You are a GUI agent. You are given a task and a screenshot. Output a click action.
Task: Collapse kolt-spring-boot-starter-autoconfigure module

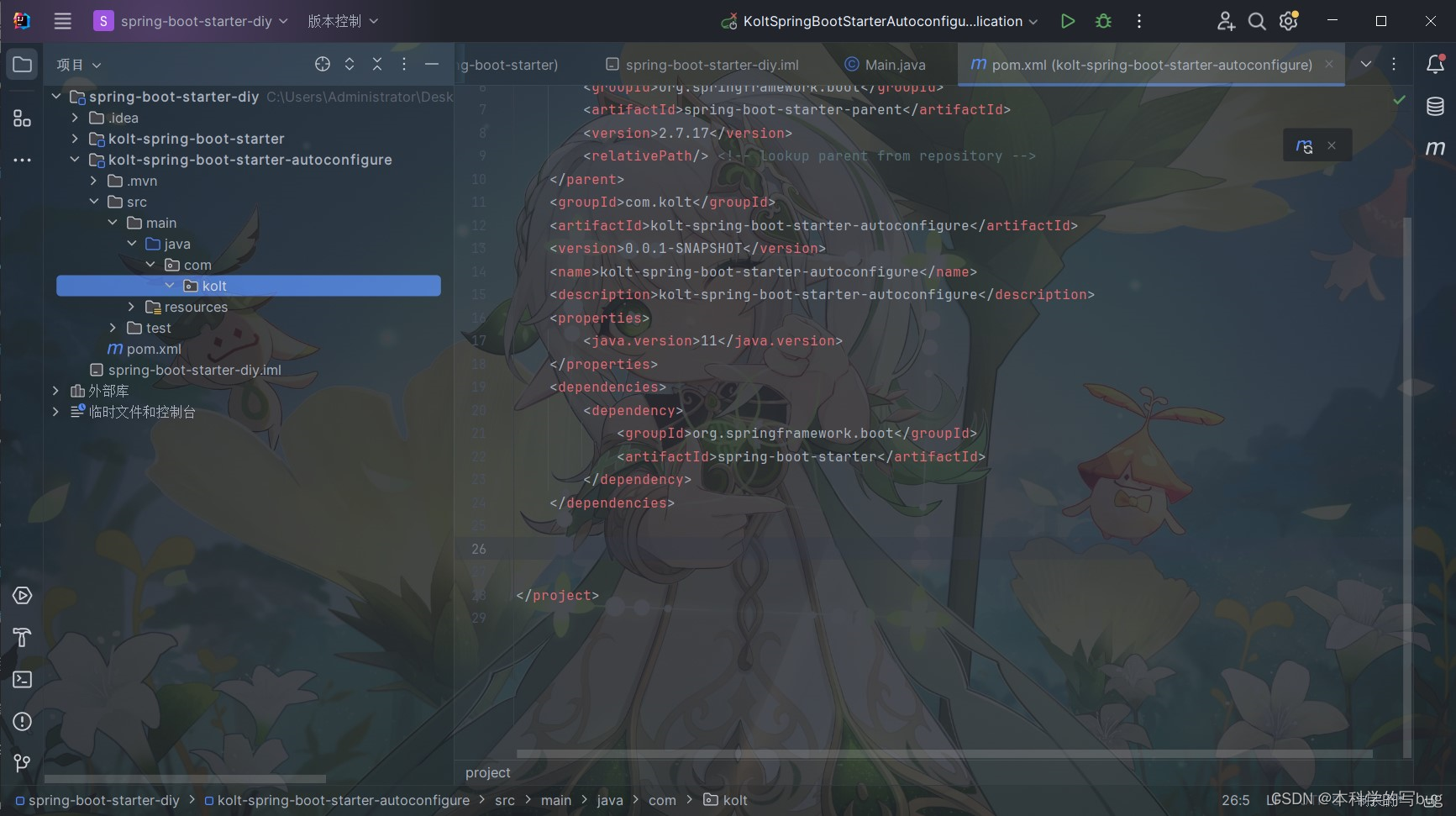pos(75,160)
